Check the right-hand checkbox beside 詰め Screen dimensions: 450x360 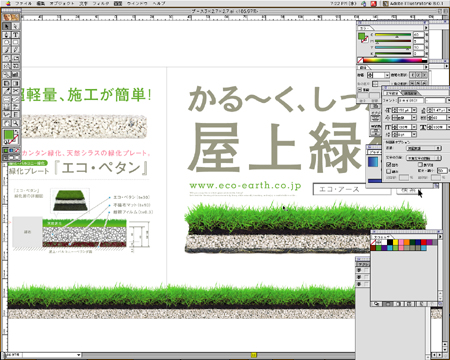[x=420, y=164]
